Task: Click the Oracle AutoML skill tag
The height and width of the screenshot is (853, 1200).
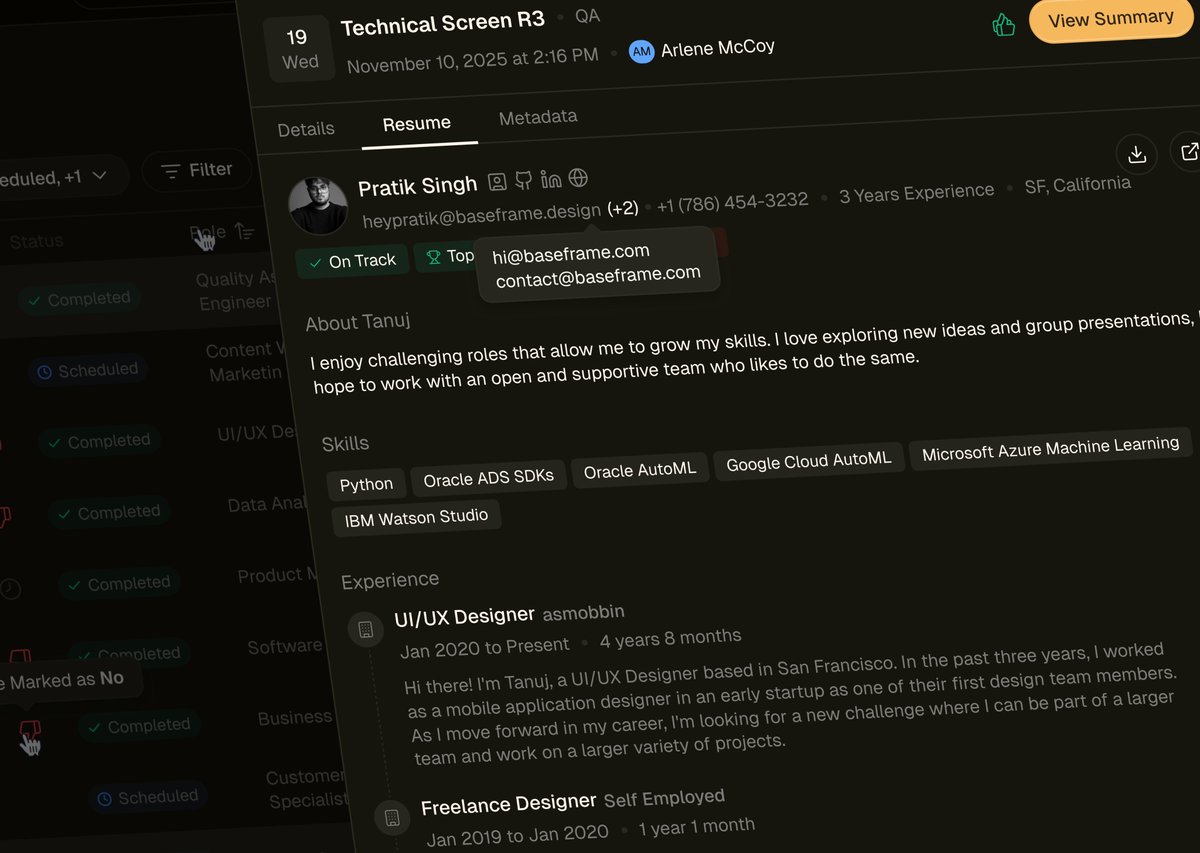Action: coord(640,471)
